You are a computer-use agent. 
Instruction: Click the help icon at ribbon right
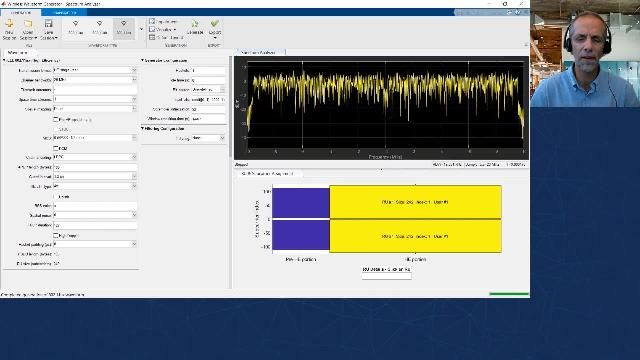(518, 12)
